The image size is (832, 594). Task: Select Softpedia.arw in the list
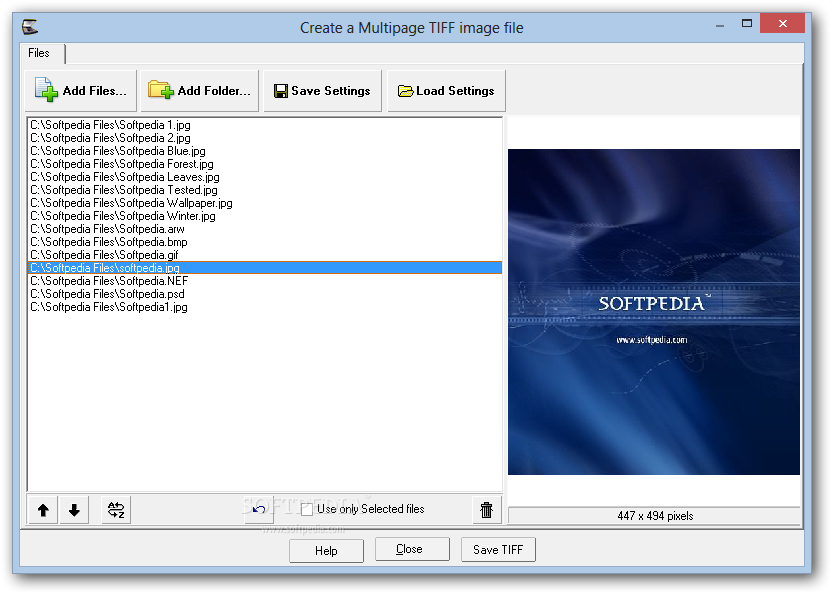click(264, 229)
